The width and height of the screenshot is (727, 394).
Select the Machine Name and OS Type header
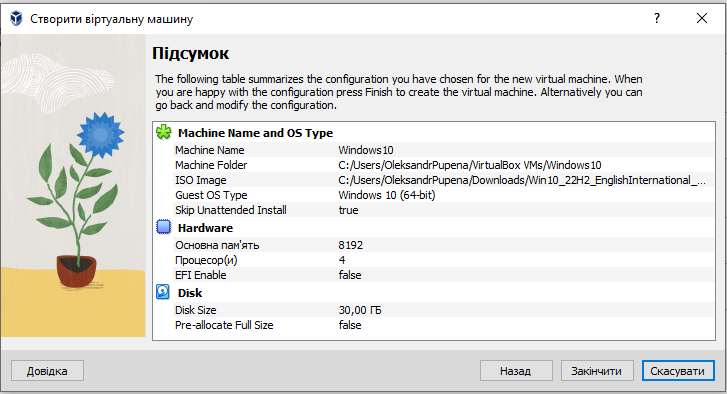pyautogui.click(x=255, y=133)
